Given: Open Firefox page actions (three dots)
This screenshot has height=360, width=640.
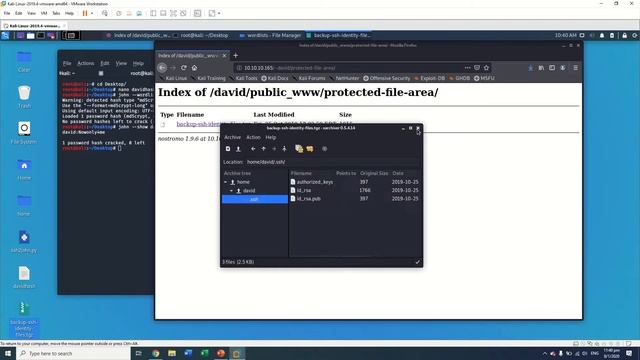Looking at the screenshot, I should (x=467, y=68).
